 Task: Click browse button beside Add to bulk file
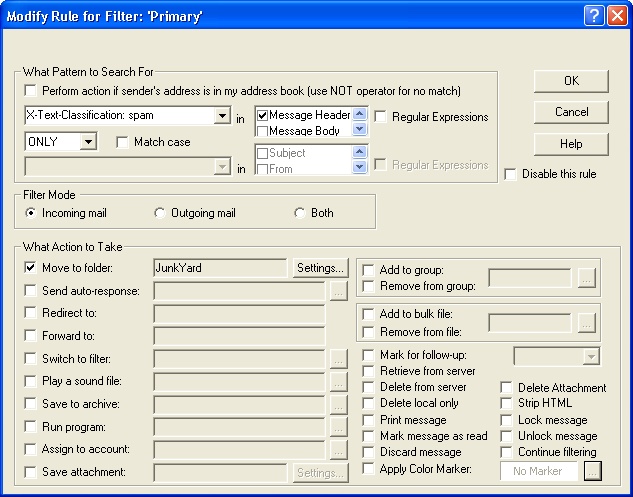(587, 322)
